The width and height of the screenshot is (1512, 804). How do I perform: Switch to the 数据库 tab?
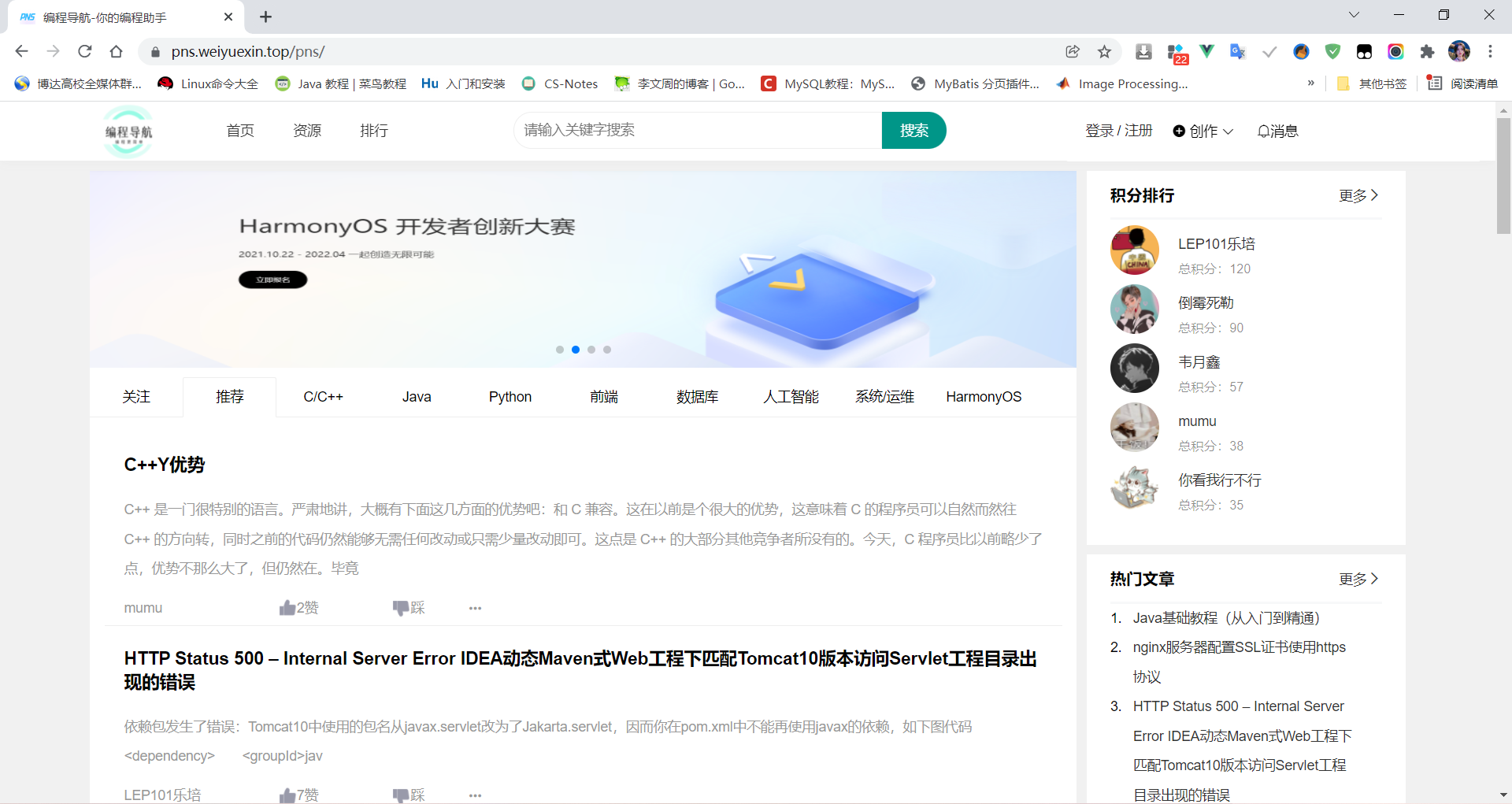tap(698, 397)
